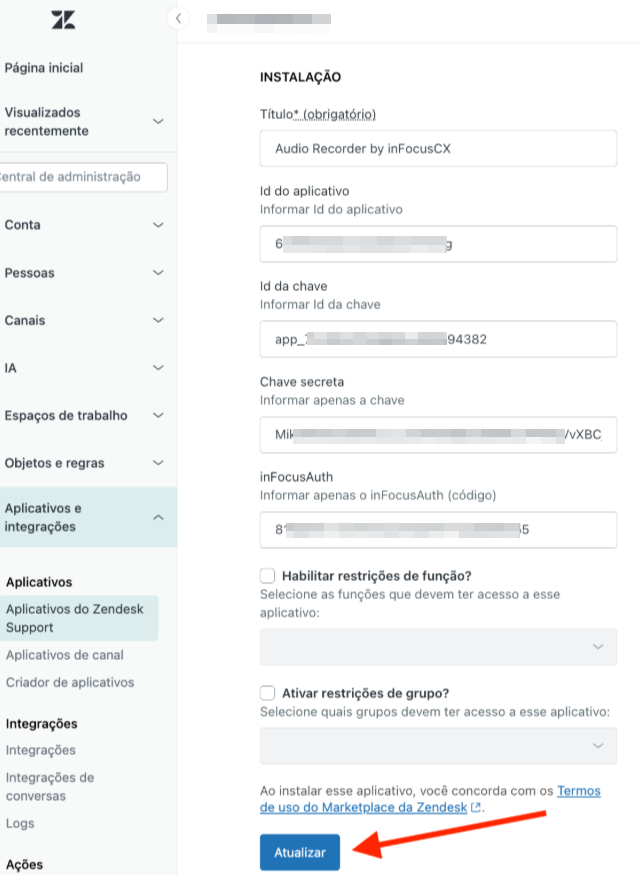
Task: Check 'Ativar restrições de grupo' checkbox
Action: click(267, 693)
